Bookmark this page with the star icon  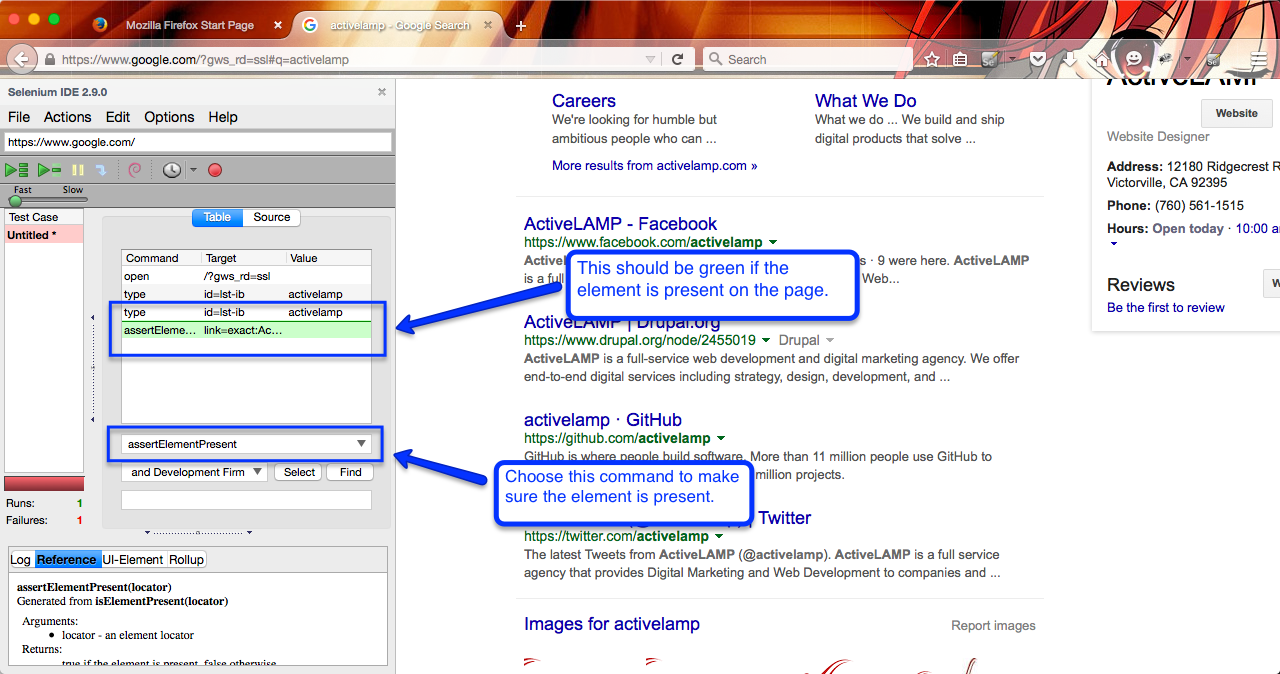click(932, 60)
